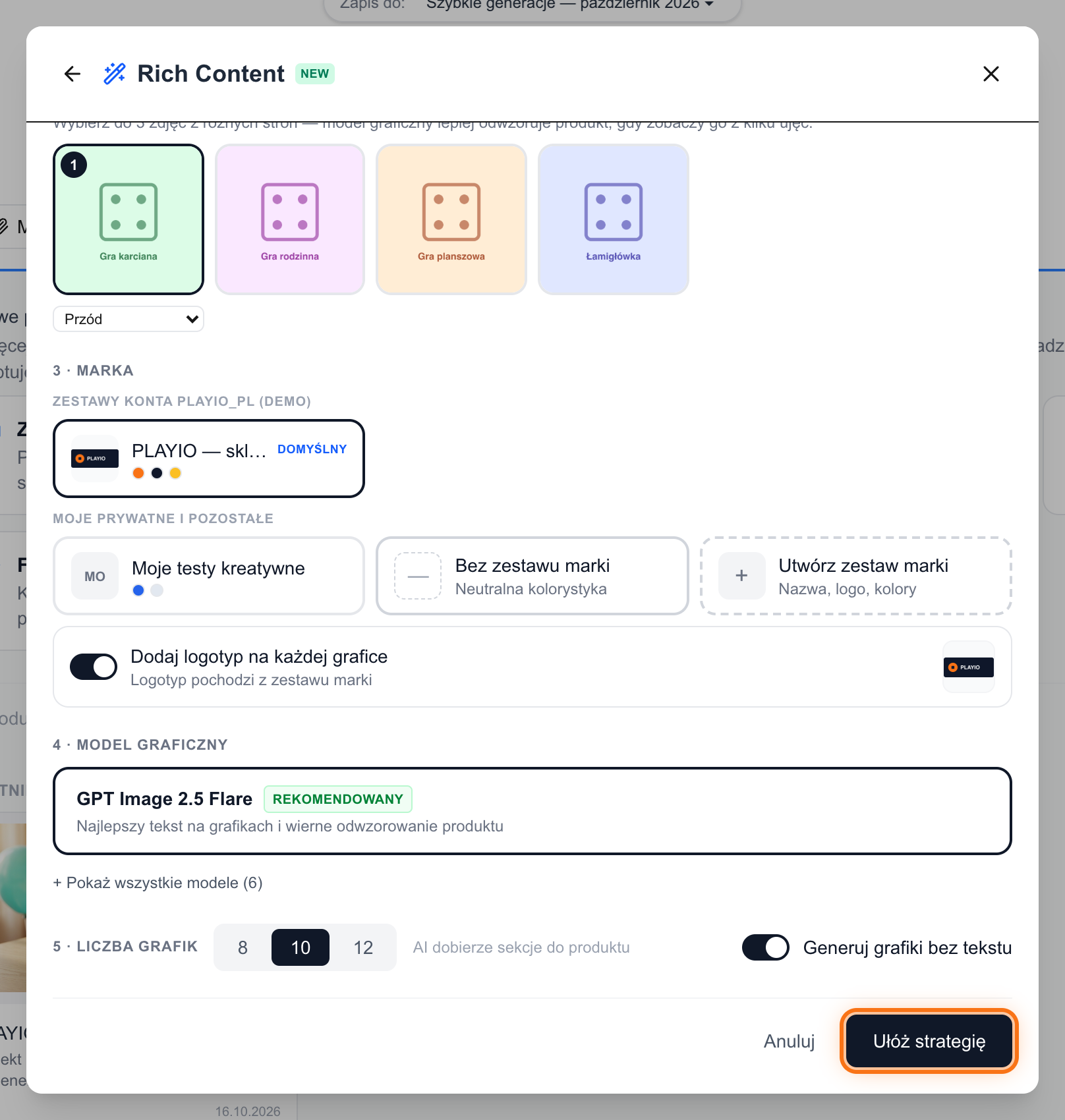Close the Rich Content dialog
This screenshot has width=1065, height=1120.
(991, 74)
